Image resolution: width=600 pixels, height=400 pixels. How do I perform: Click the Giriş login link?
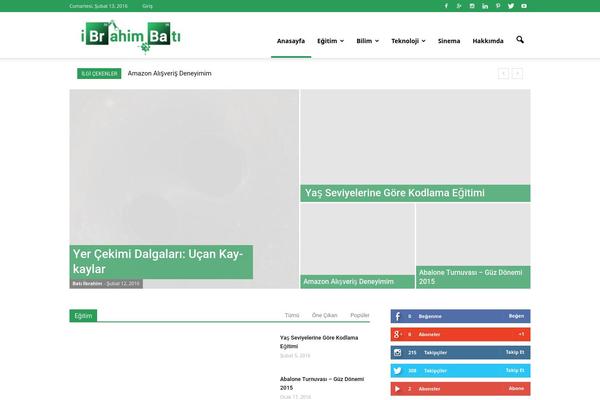coord(147,6)
